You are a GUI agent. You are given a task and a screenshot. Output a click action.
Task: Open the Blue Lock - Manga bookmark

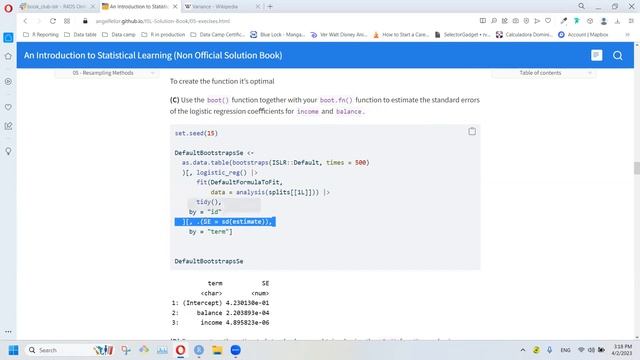(x=278, y=35)
